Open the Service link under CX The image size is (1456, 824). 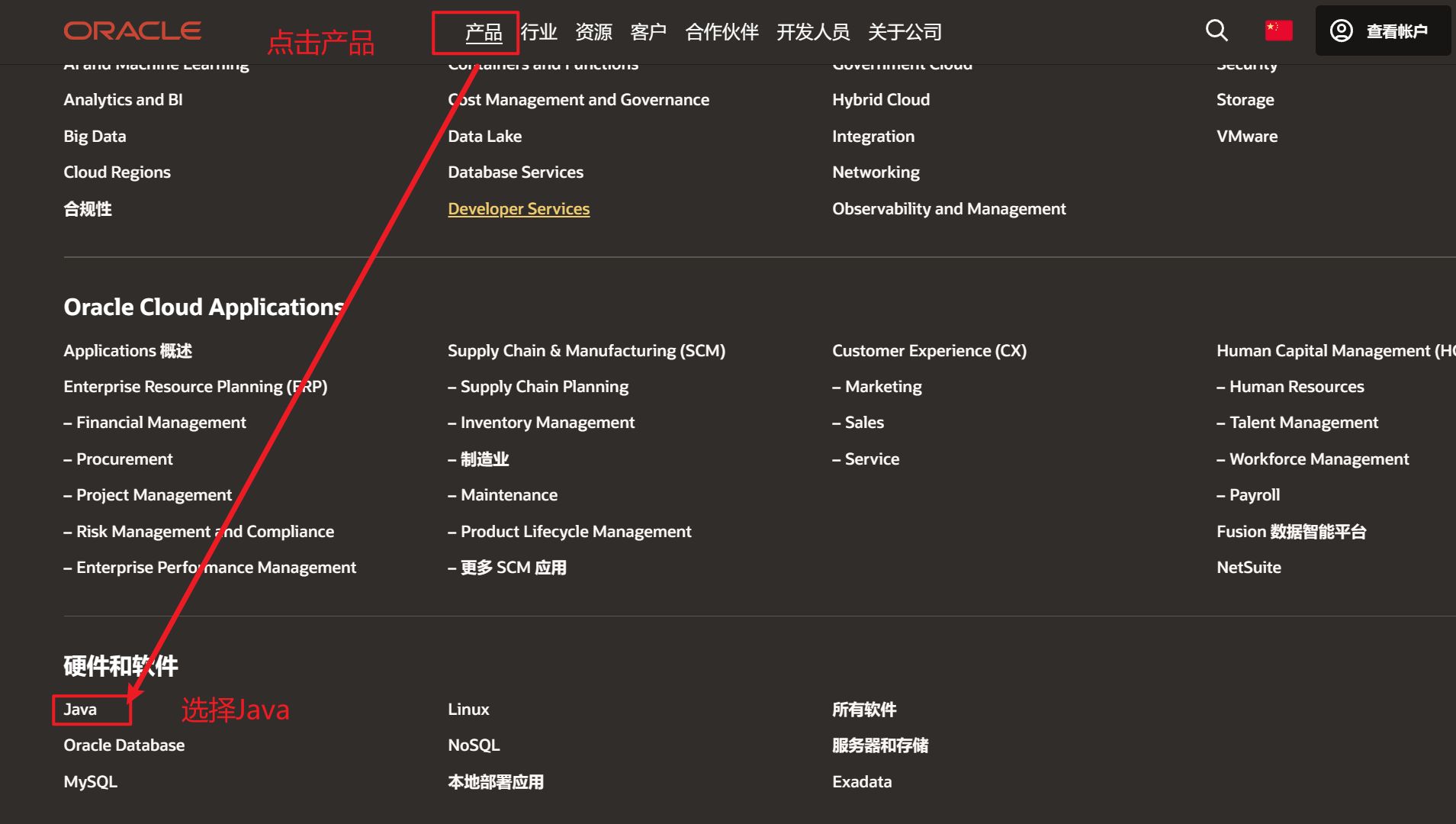tap(866, 459)
